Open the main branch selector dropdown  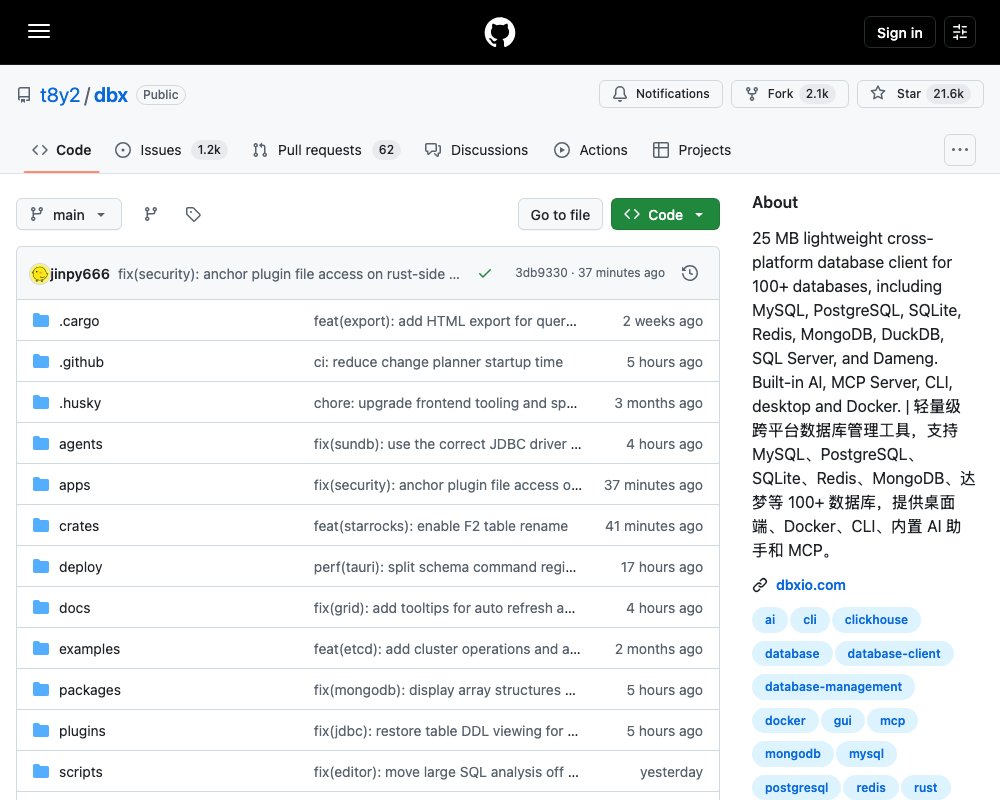tap(69, 214)
